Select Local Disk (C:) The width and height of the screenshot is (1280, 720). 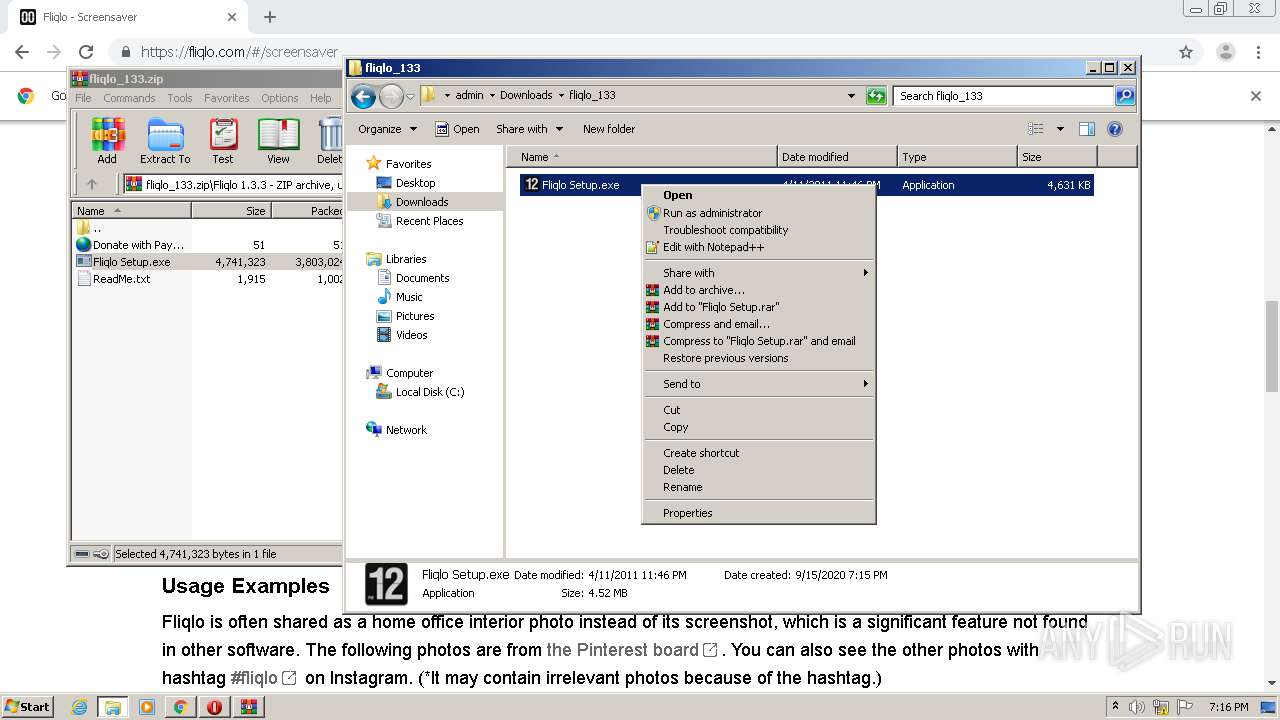tap(430, 392)
